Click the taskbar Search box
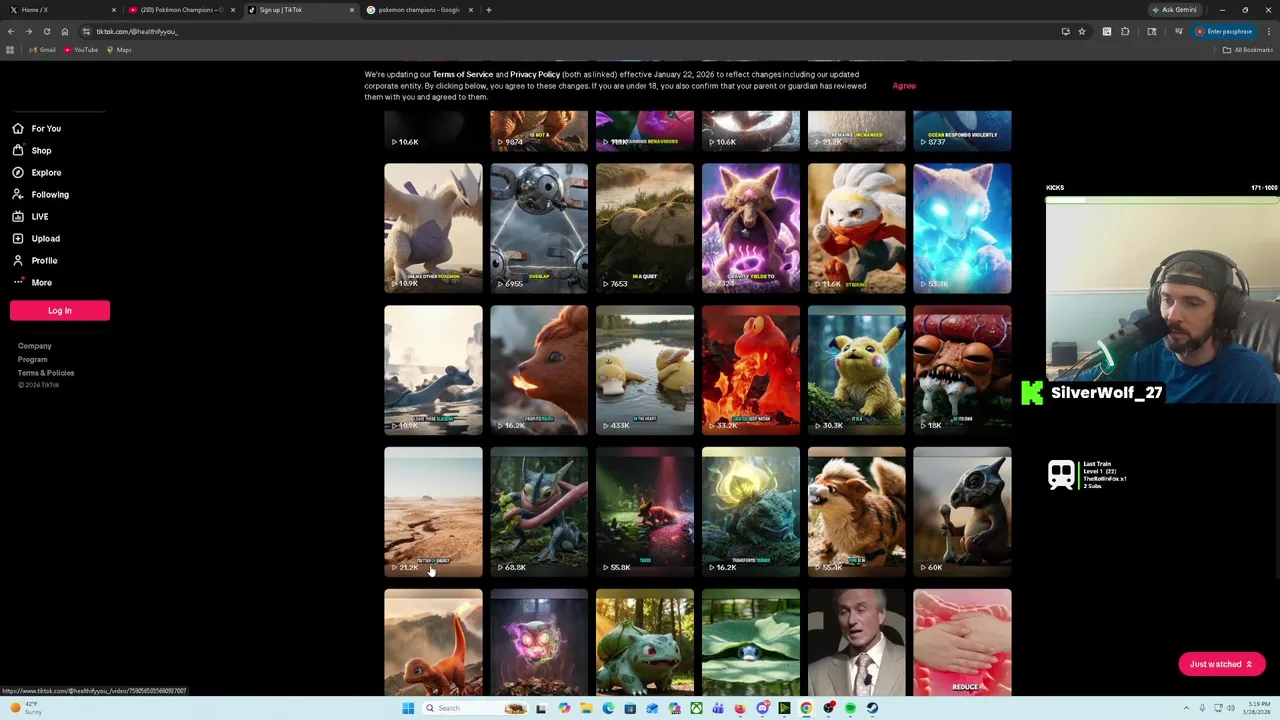The height and width of the screenshot is (720, 1280). point(476,708)
